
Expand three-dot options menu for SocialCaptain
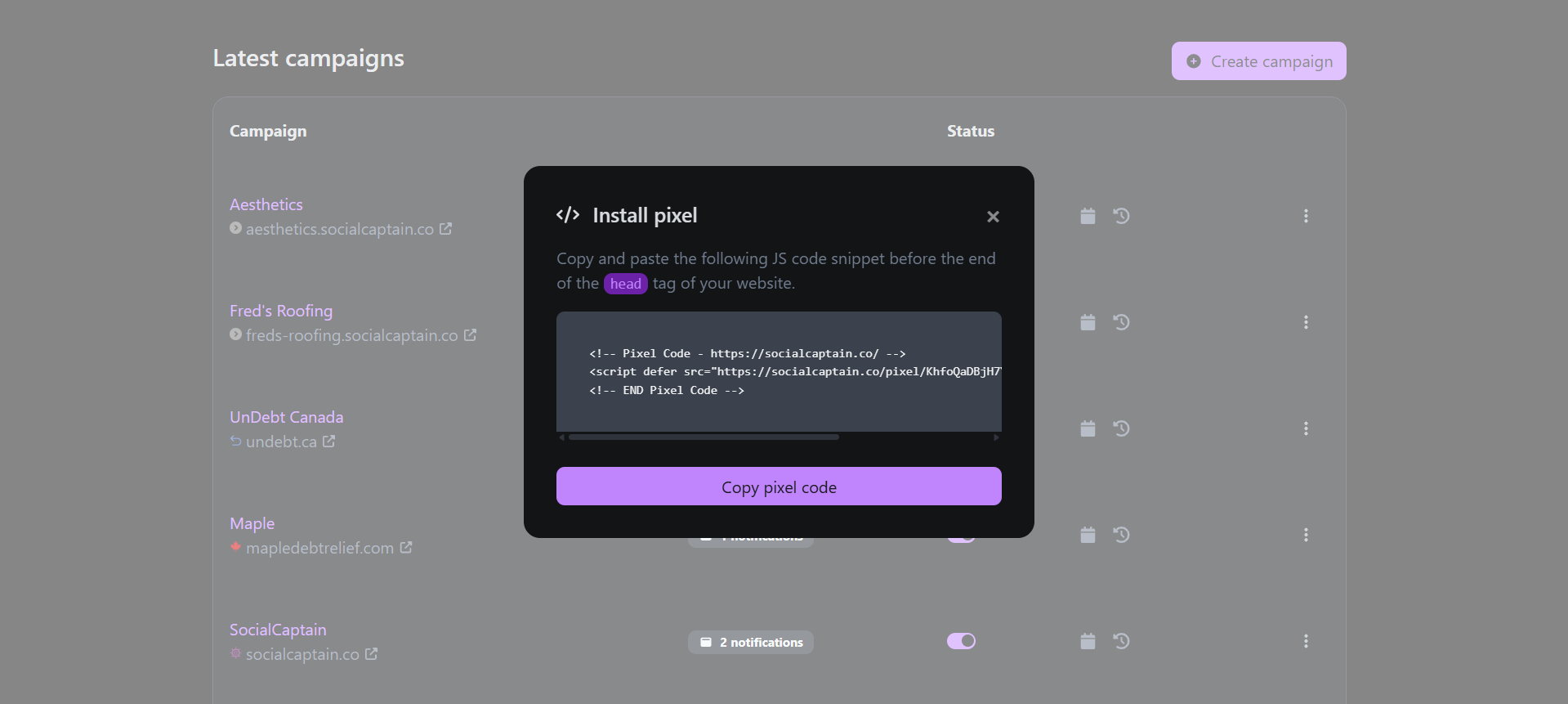pyautogui.click(x=1306, y=641)
